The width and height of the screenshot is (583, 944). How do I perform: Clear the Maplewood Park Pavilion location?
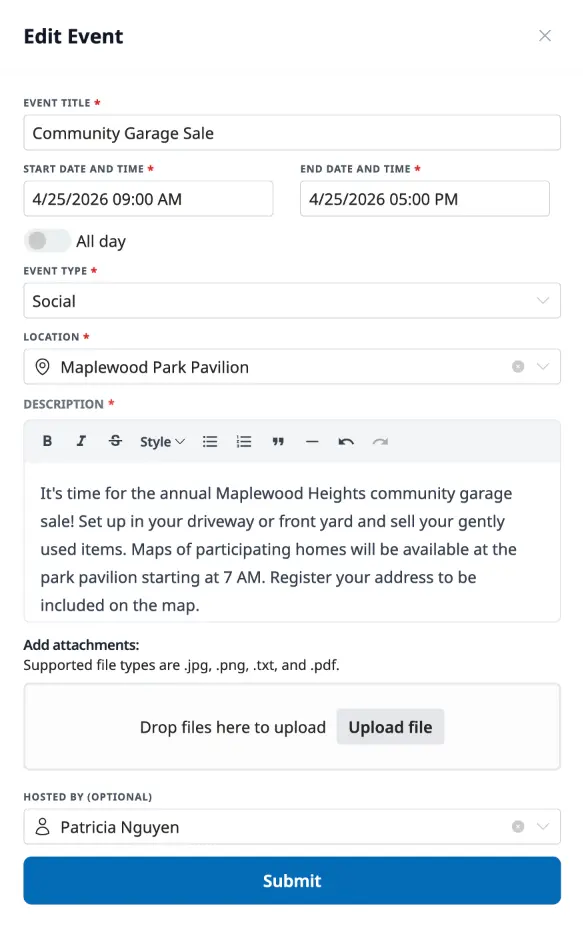click(518, 367)
